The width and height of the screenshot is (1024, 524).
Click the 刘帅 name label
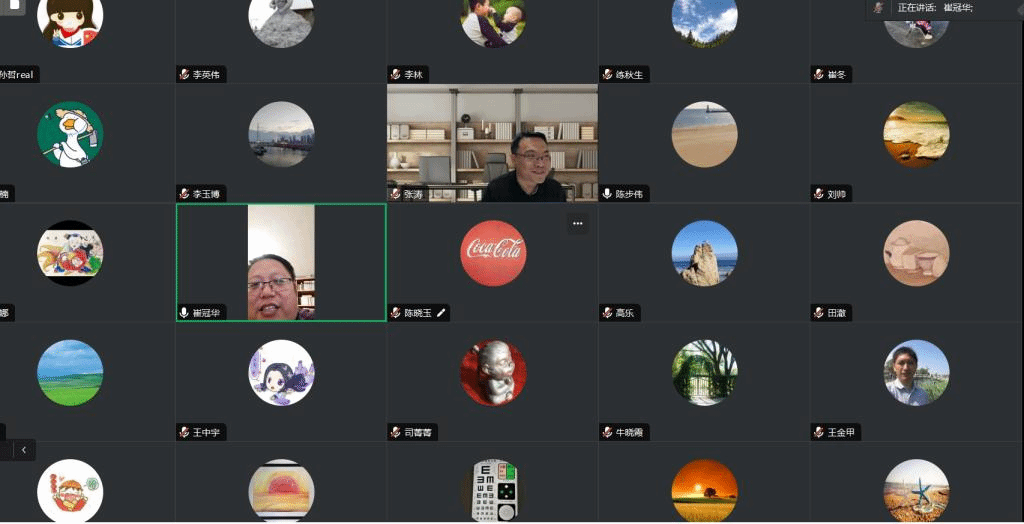point(837,194)
